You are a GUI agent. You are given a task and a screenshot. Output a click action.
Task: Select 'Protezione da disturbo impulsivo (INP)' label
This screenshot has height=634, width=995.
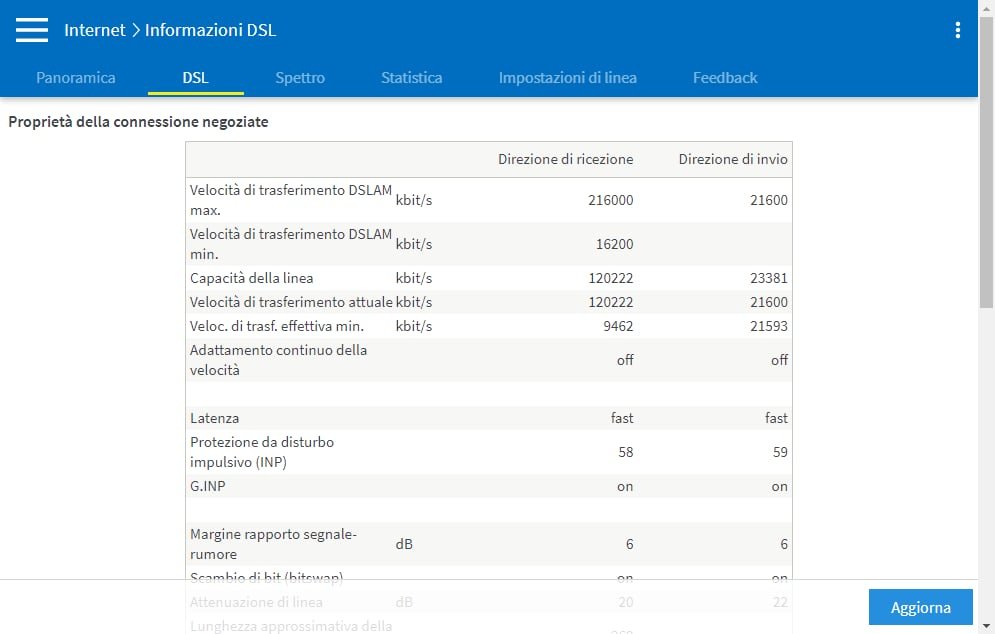(261, 452)
